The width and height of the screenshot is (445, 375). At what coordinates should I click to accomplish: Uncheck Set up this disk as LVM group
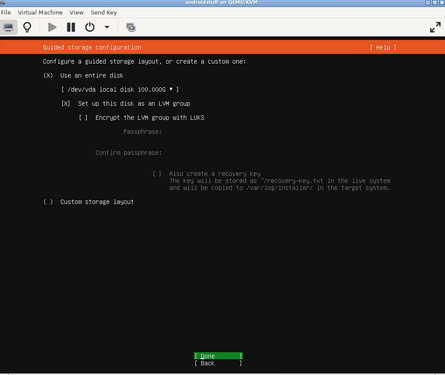(126, 104)
